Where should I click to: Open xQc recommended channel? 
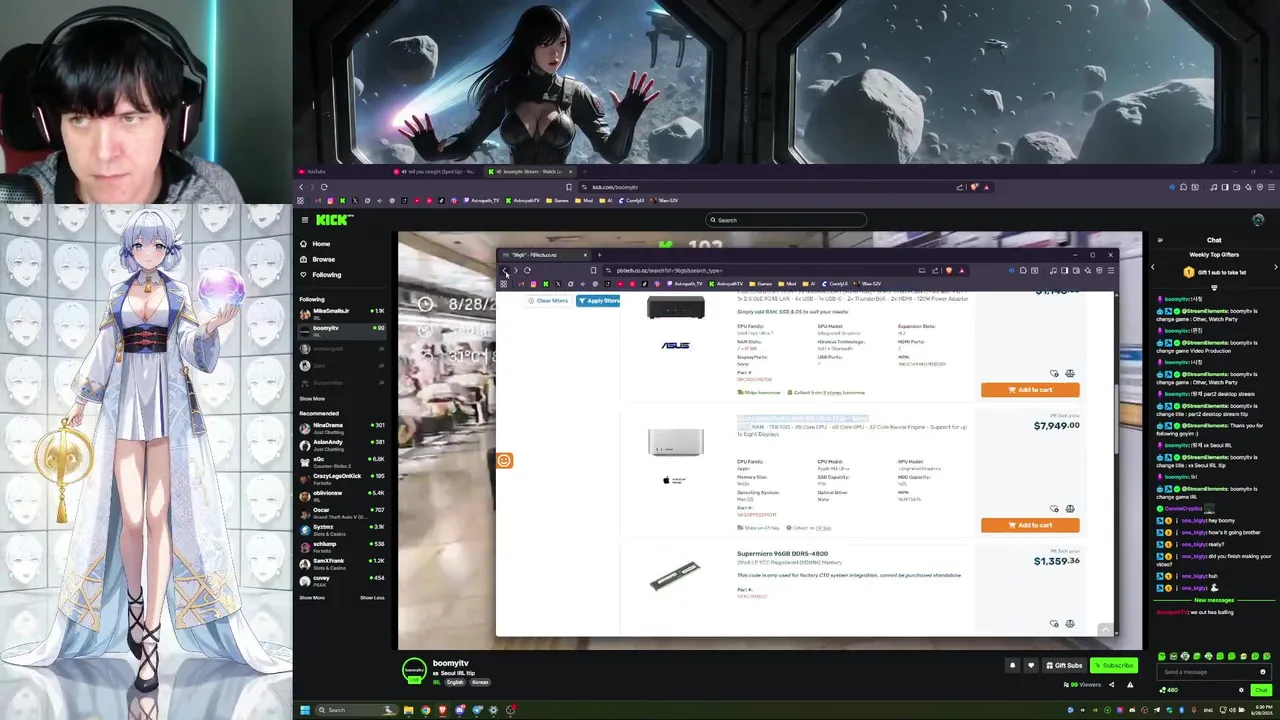point(342,461)
